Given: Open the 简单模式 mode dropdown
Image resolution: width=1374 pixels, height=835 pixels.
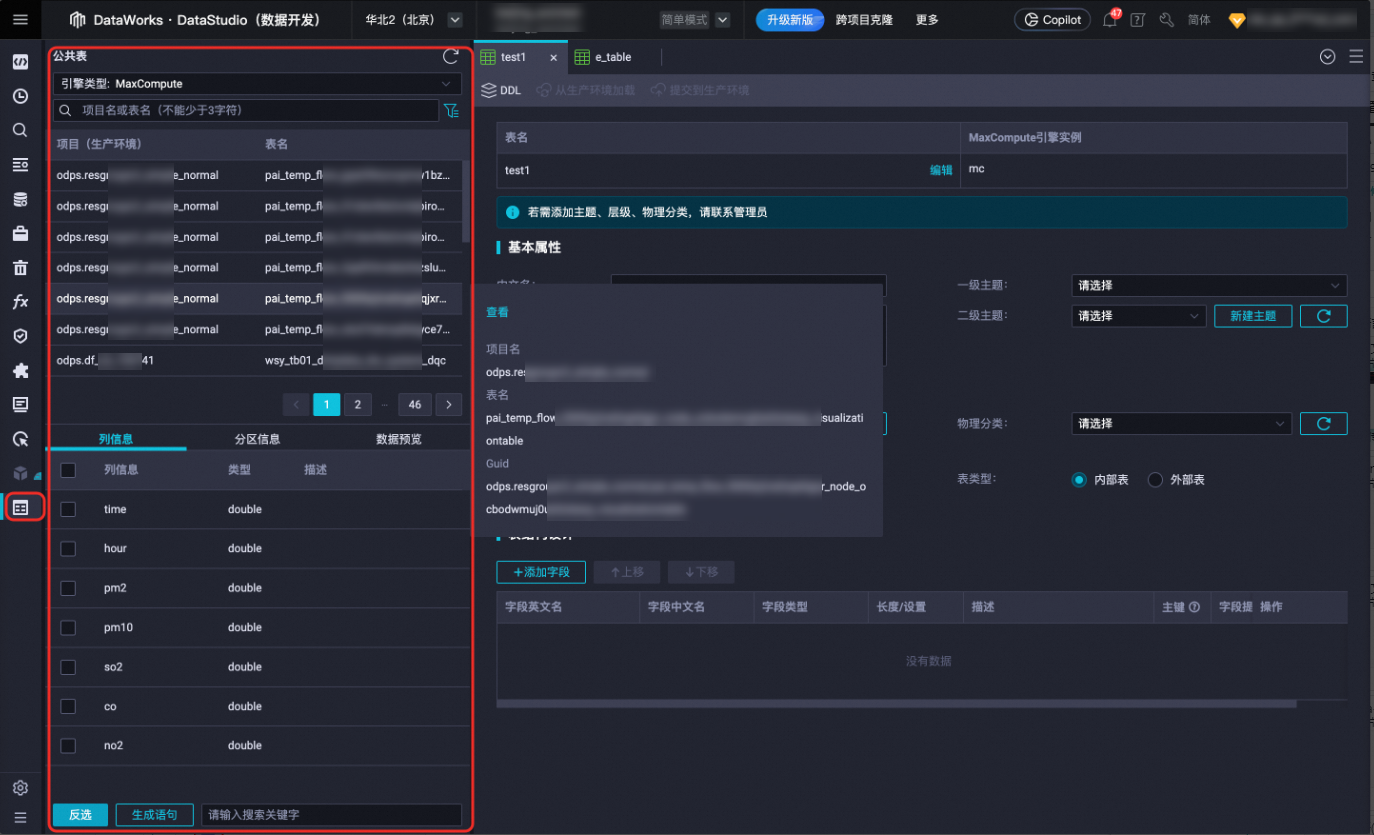Looking at the screenshot, I should pyautogui.click(x=694, y=20).
